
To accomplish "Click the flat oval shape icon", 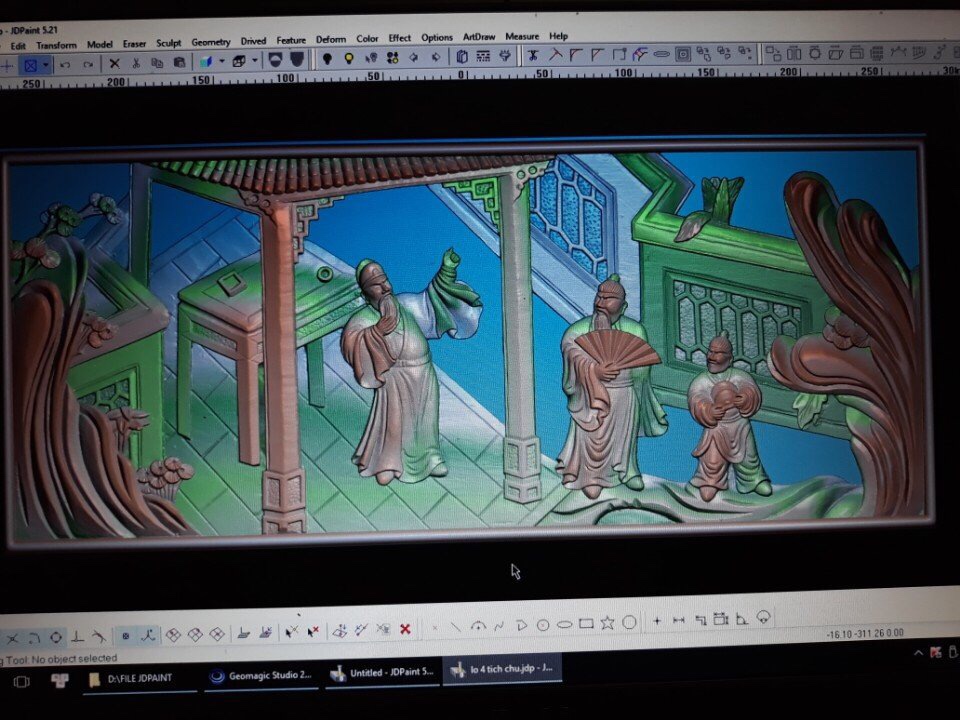I will point(661,54).
